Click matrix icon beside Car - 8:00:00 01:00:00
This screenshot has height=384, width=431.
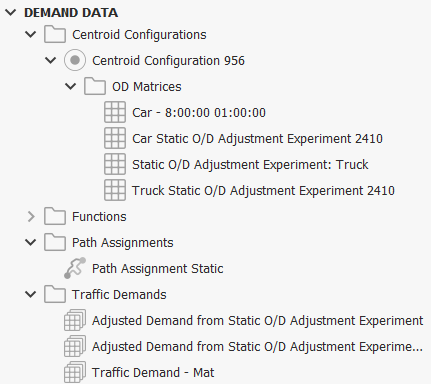[115, 112]
